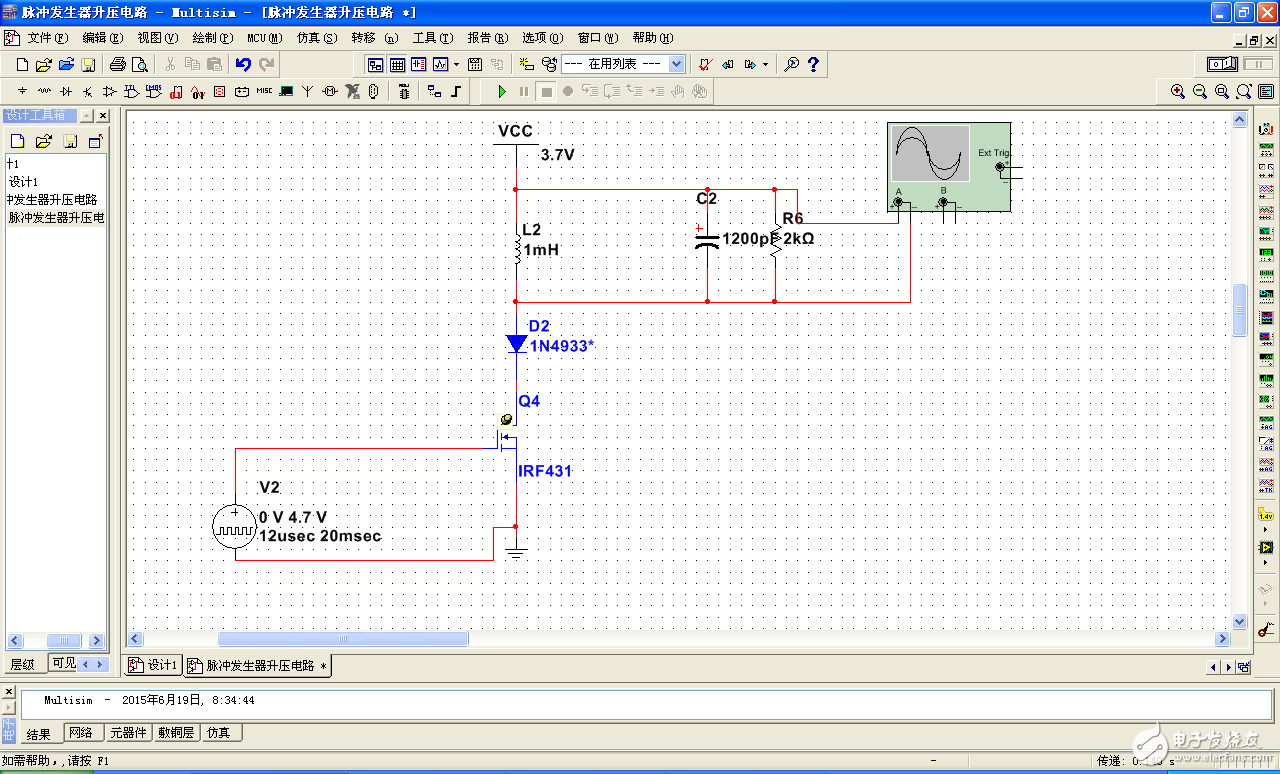Click the Find/search magnifier icon
The image size is (1280, 774).
[791, 65]
